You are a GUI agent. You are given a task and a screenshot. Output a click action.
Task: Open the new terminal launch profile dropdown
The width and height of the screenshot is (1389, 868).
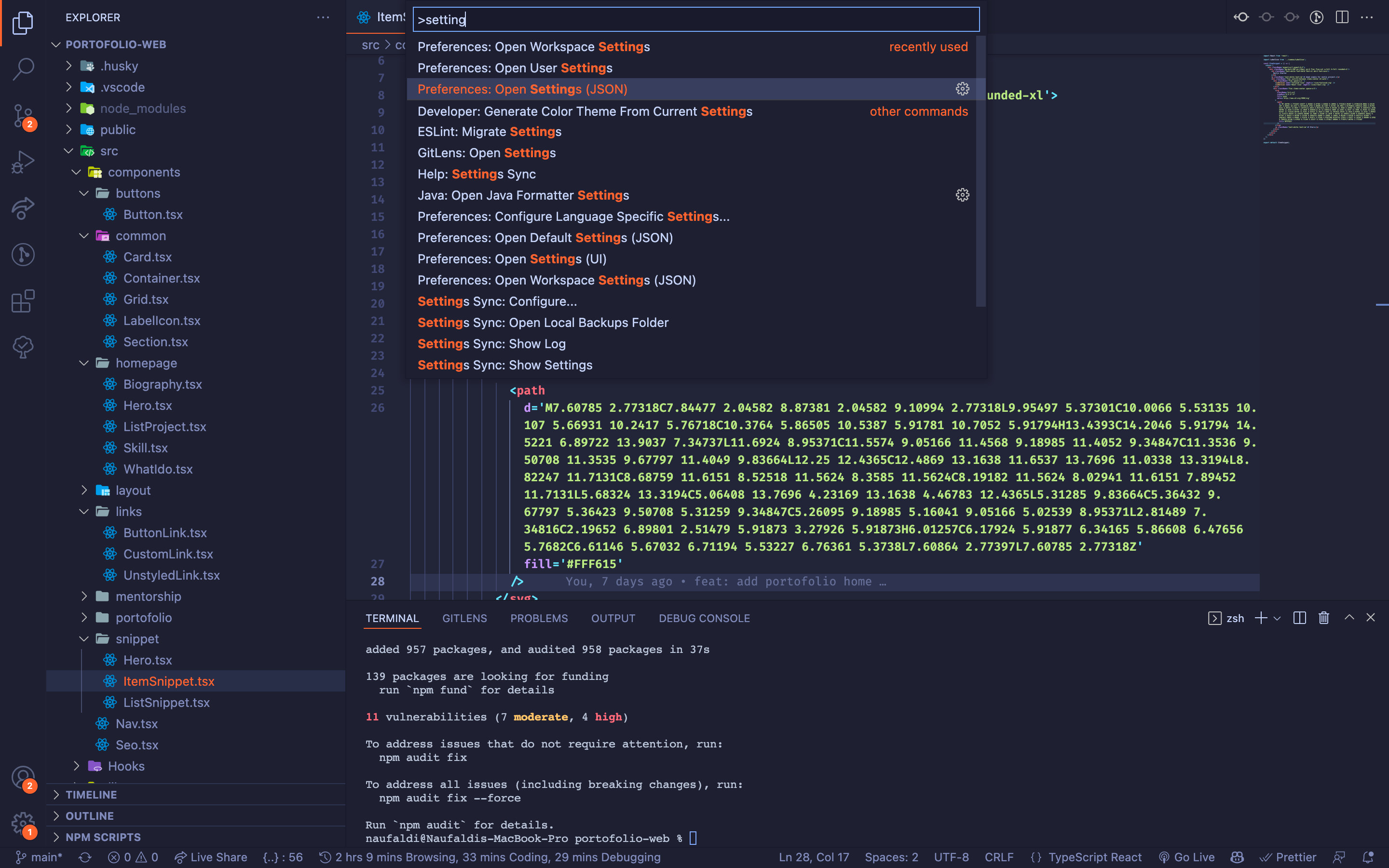click(1277, 618)
